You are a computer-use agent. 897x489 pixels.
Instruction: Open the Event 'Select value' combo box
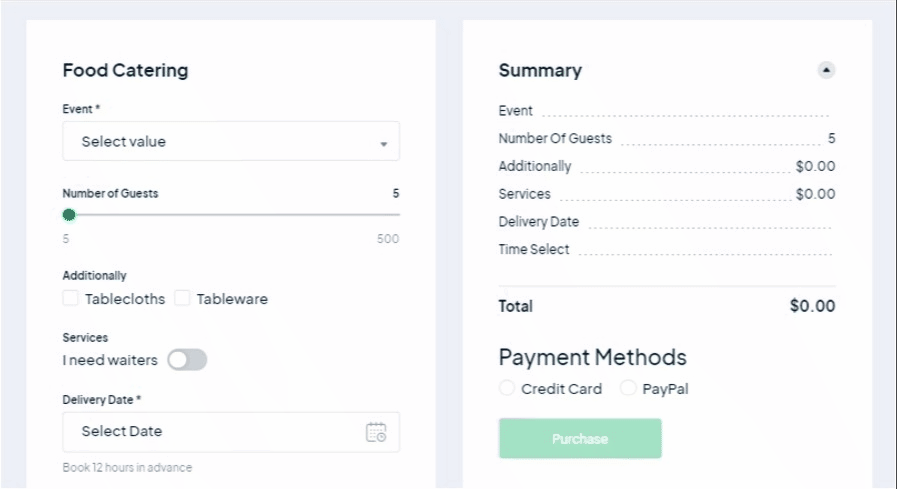point(230,142)
